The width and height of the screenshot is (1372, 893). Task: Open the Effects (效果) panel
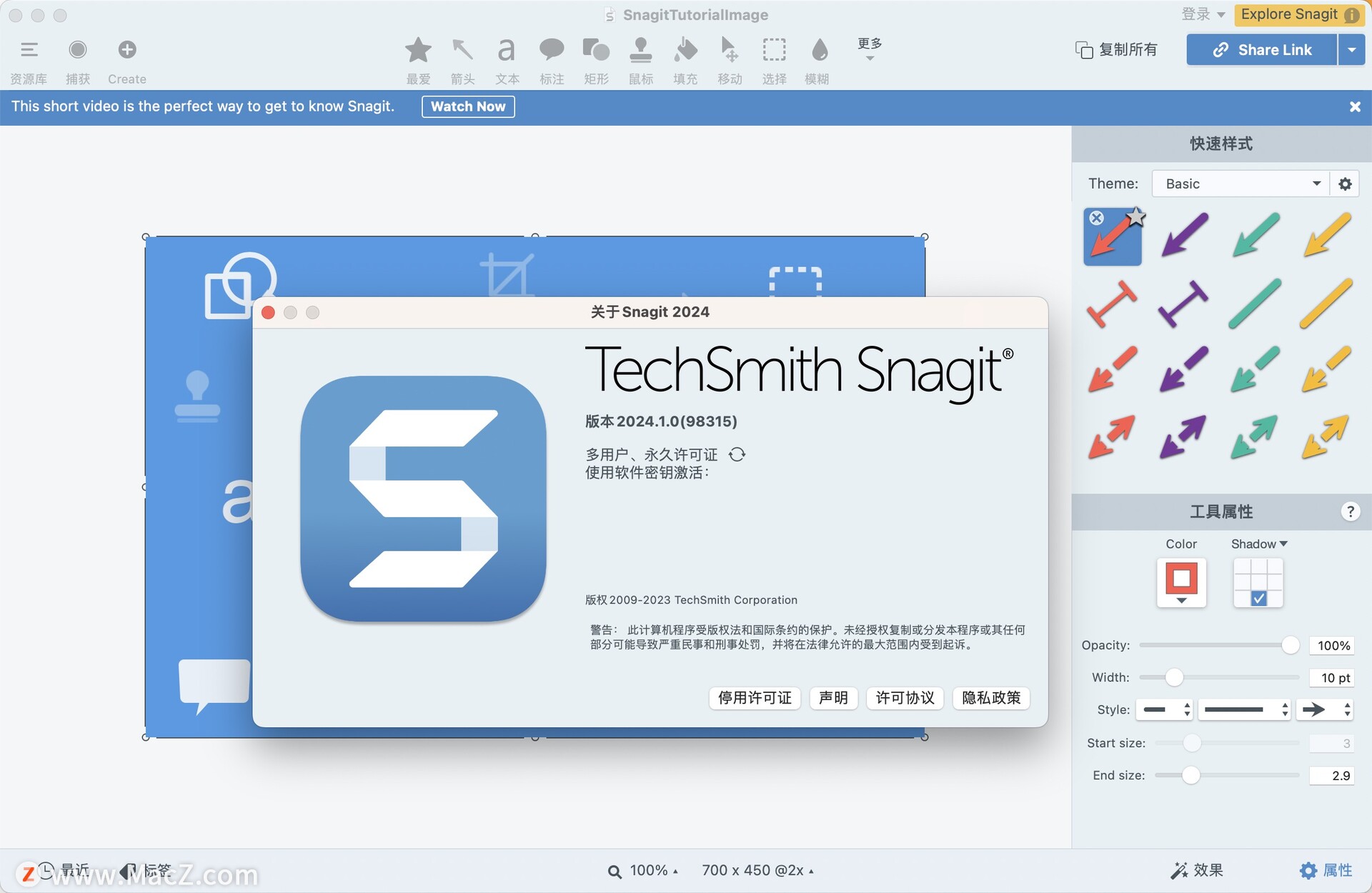[1197, 871]
